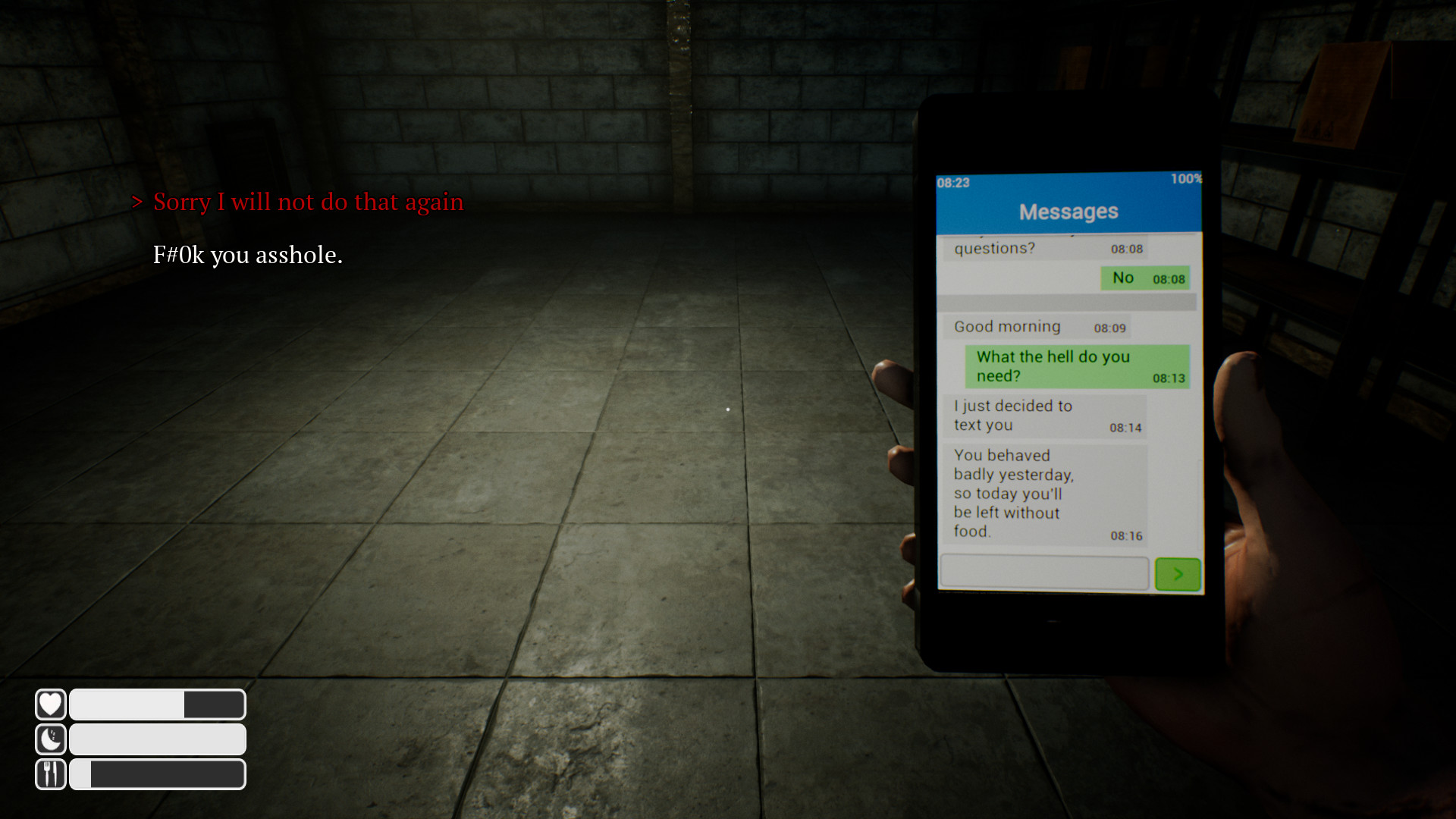Click the Messages app header icon
This screenshot has width=1456, height=819.
pos(1066,211)
